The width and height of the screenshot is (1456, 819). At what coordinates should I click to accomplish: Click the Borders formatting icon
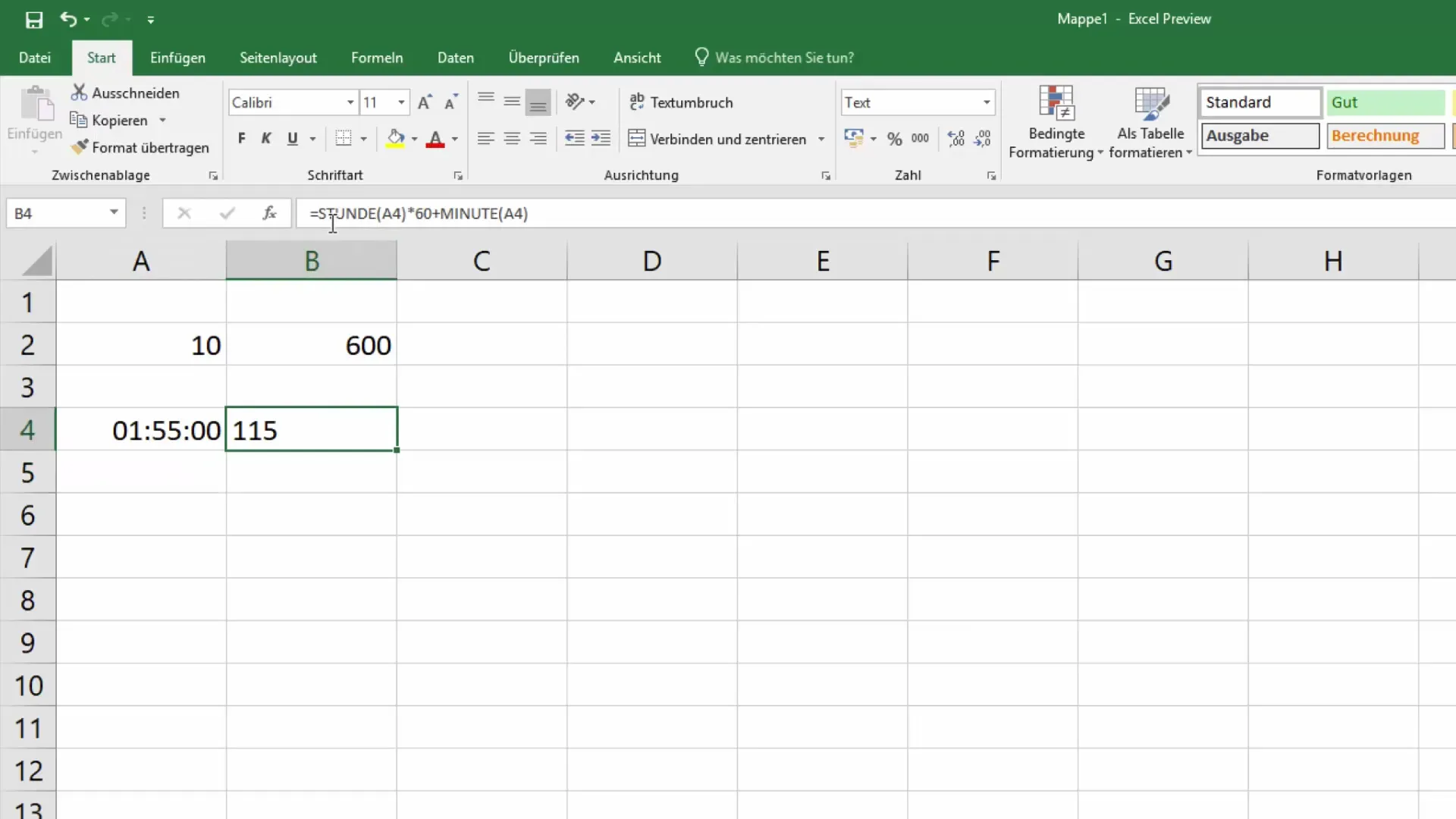(343, 138)
